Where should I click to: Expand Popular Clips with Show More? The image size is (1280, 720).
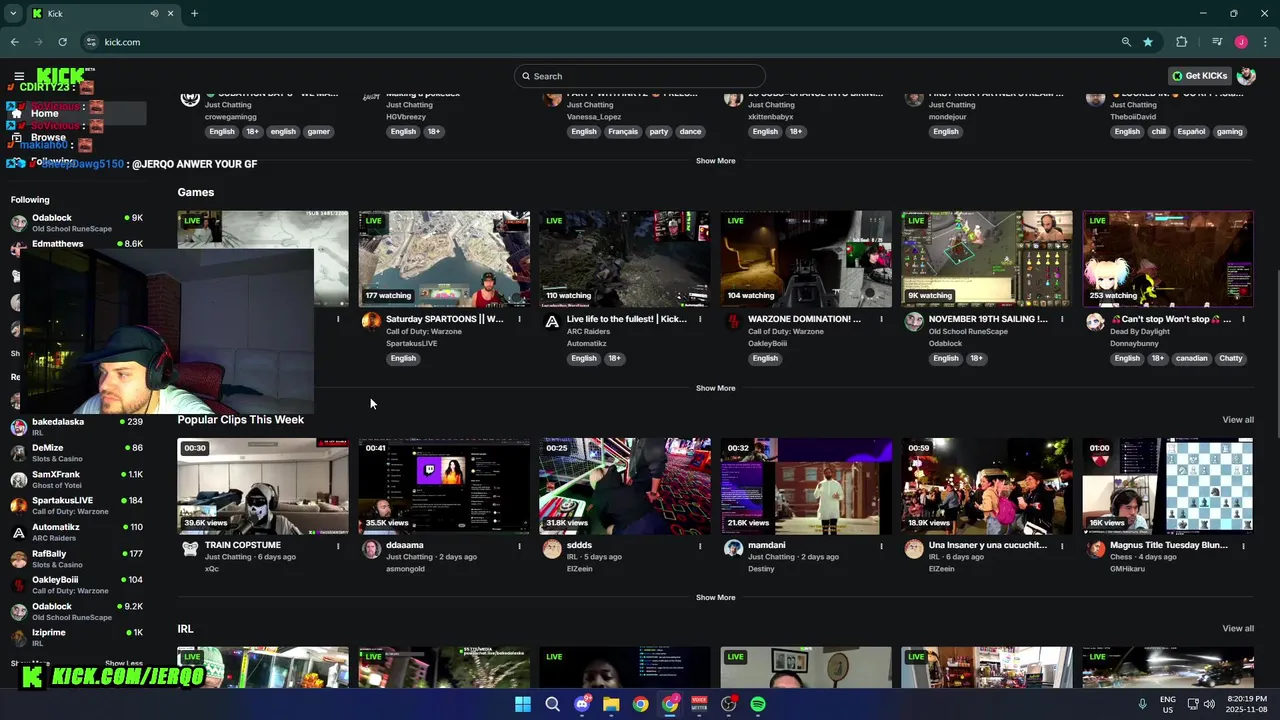coord(715,598)
